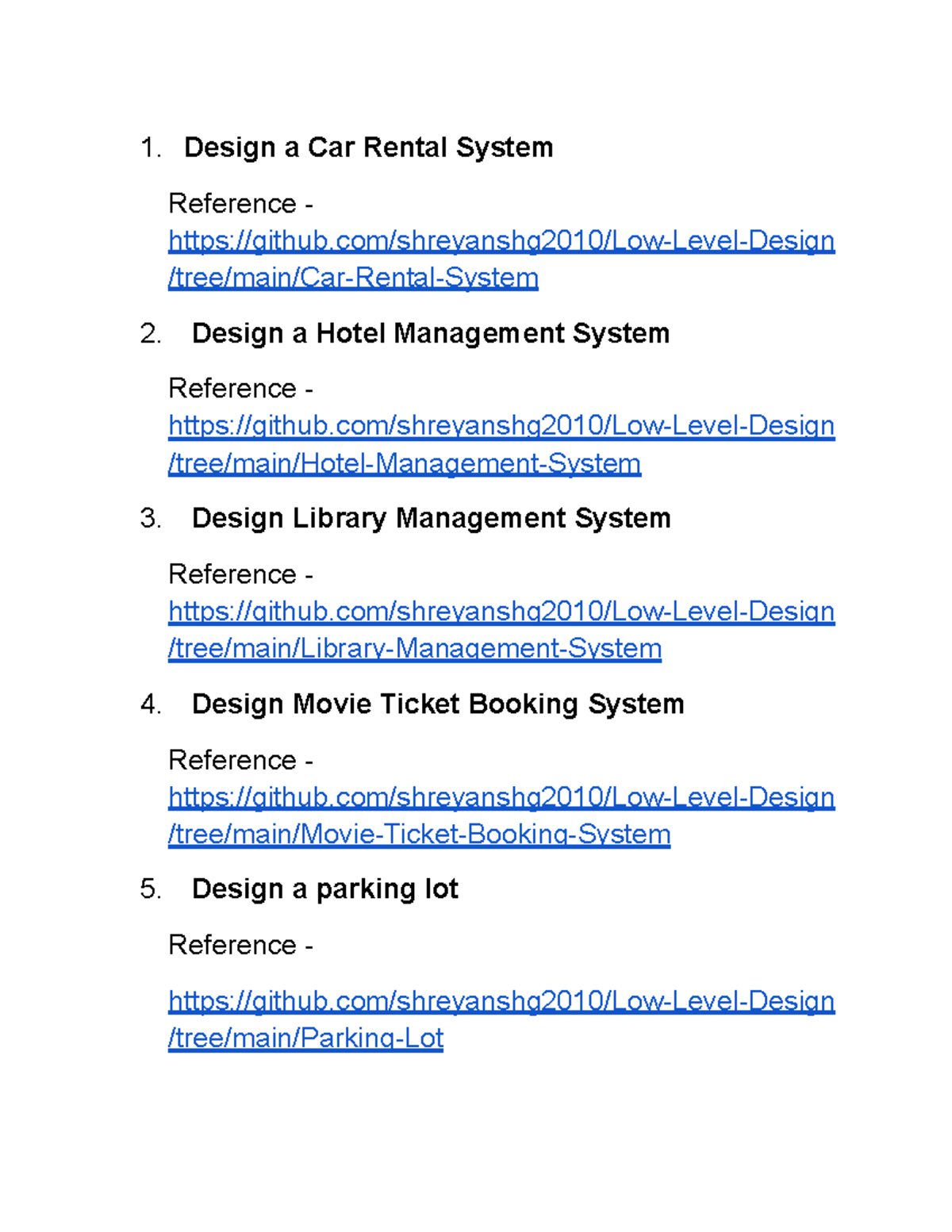
Task: Click 'Reference -' under Movie Ticket Booking System
Action: [241, 760]
